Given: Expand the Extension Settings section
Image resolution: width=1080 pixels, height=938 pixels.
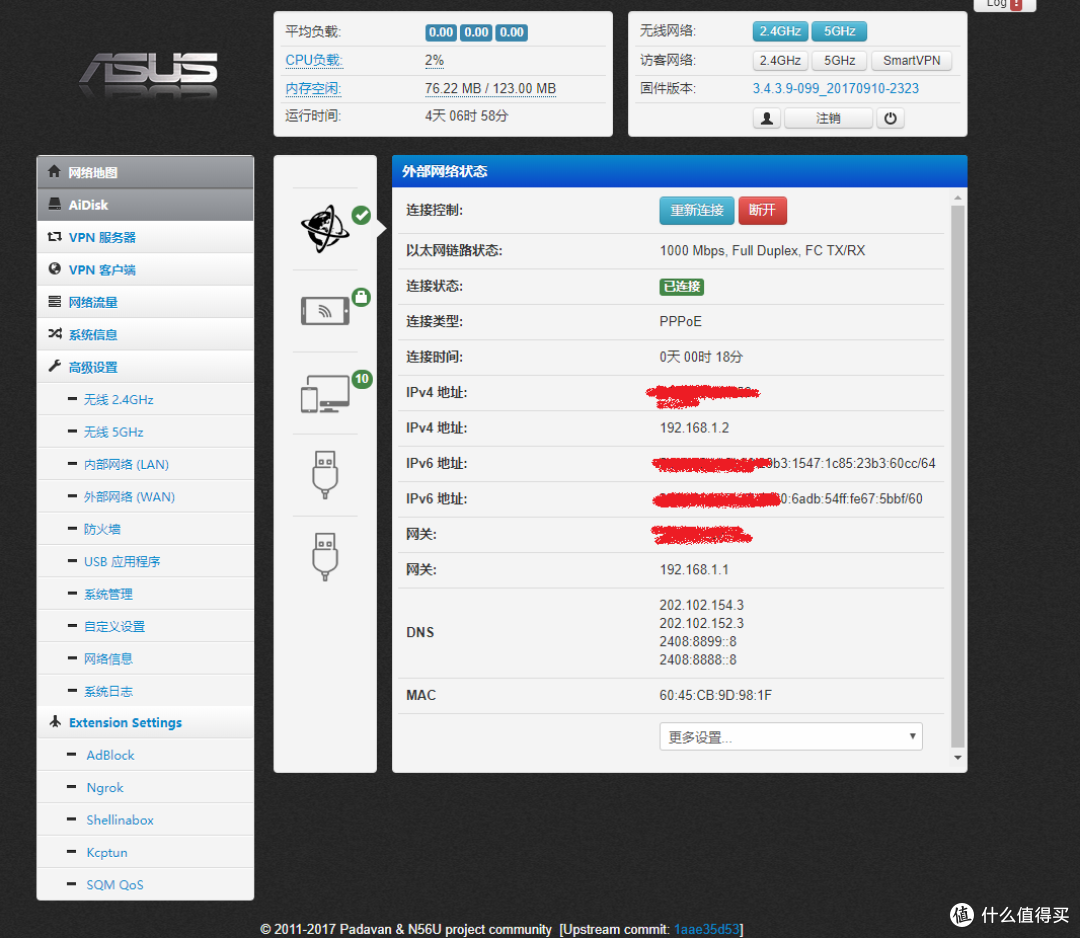Looking at the screenshot, I should (x=145, y=722).
